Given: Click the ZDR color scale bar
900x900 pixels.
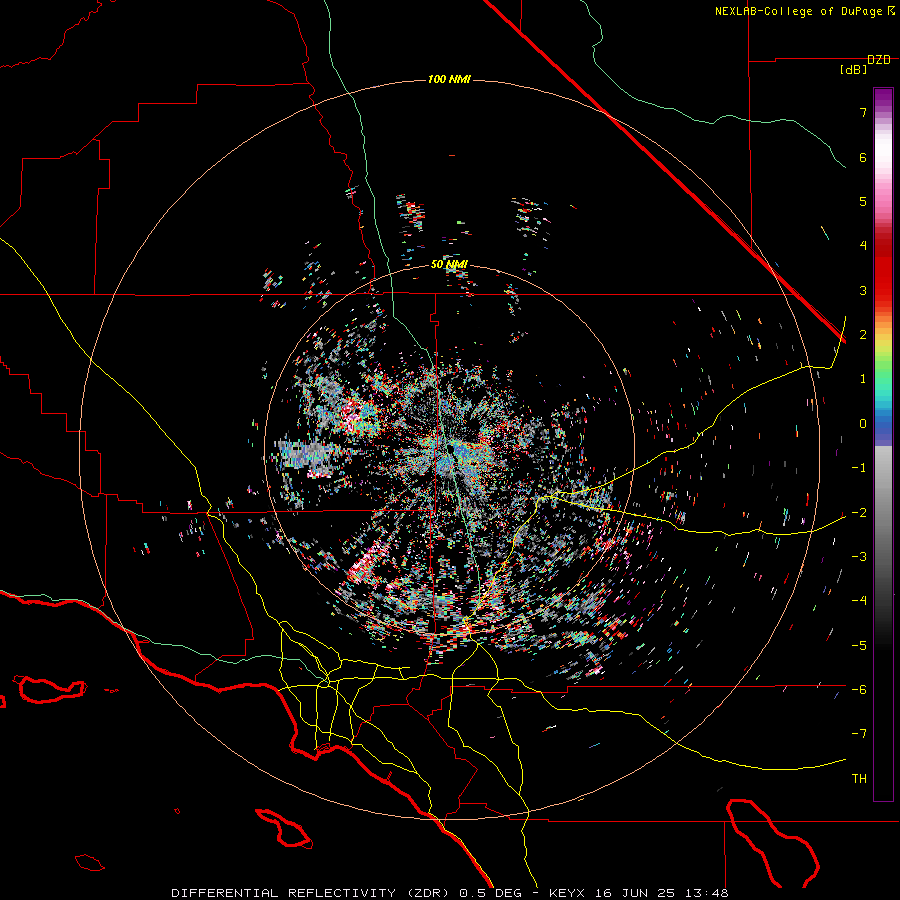Looking at the screenshot, I should (883, 444).
